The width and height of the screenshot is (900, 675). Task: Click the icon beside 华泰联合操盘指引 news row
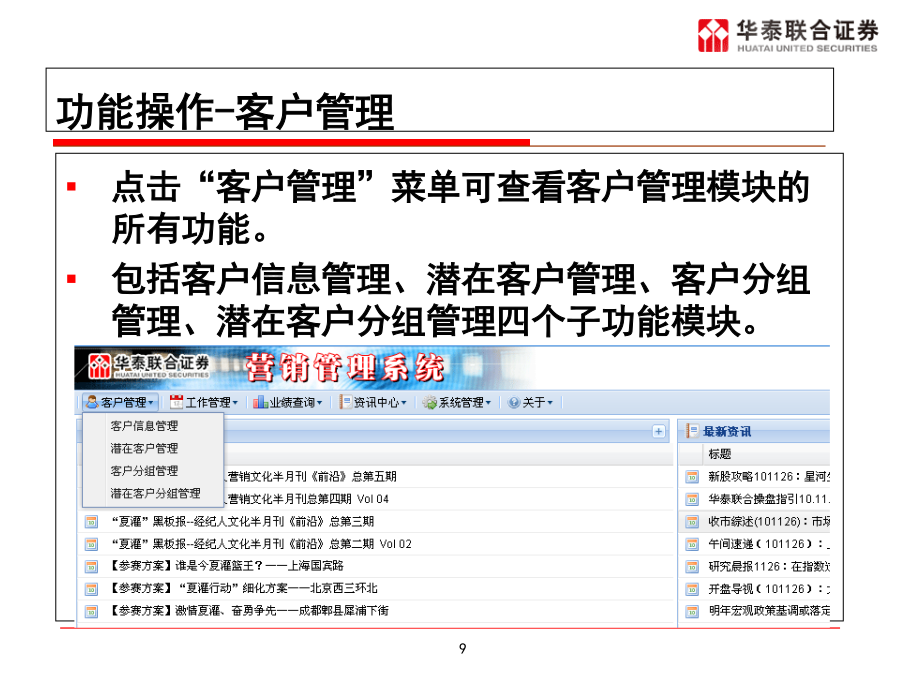(x=692, y=499)
